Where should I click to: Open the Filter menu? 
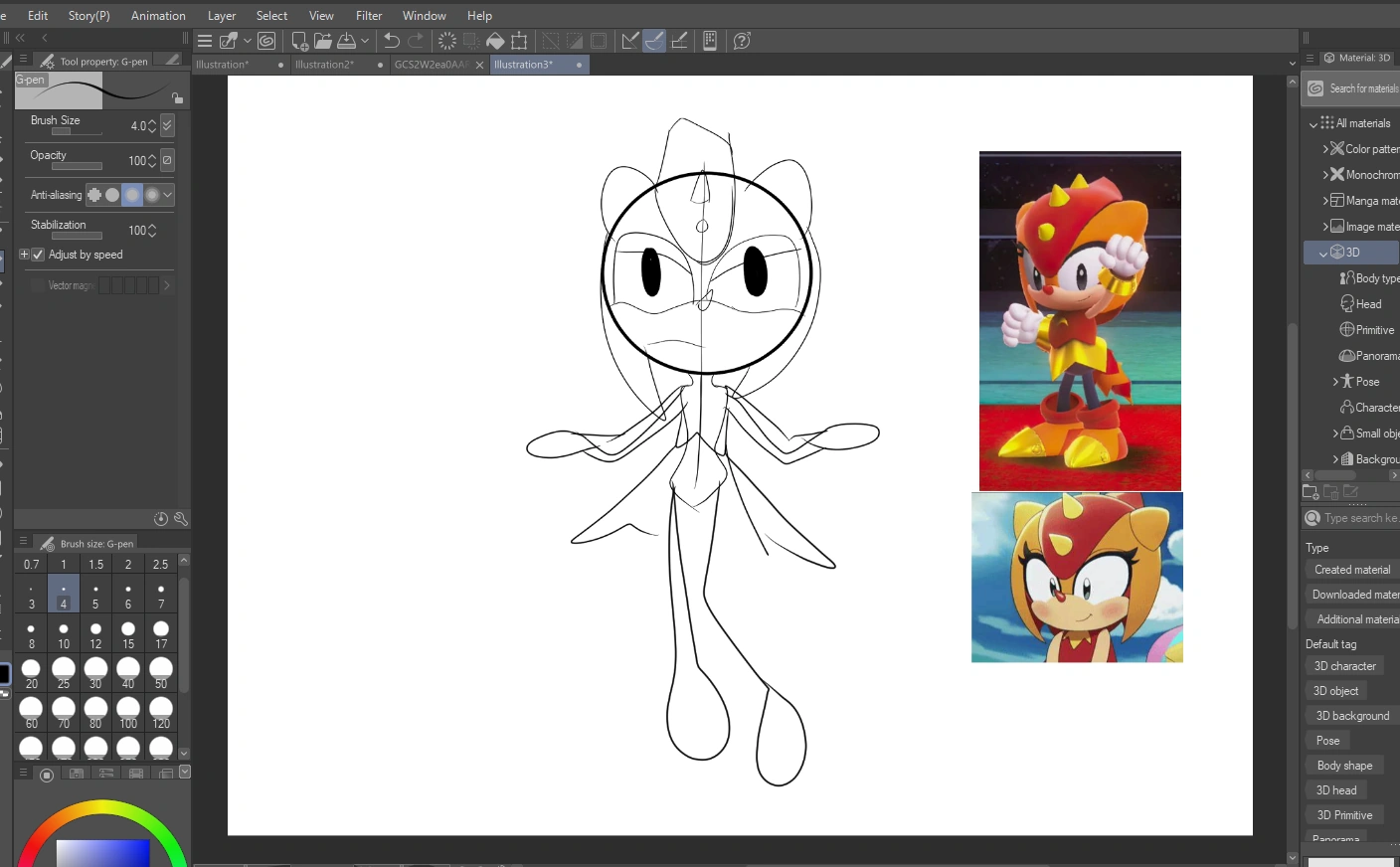pos(369,15)
